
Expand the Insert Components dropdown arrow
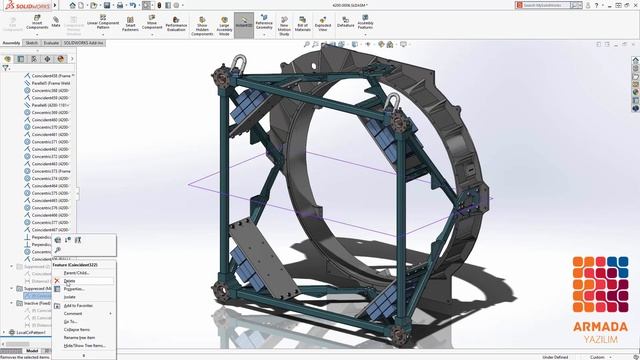[x=37, y=35]
